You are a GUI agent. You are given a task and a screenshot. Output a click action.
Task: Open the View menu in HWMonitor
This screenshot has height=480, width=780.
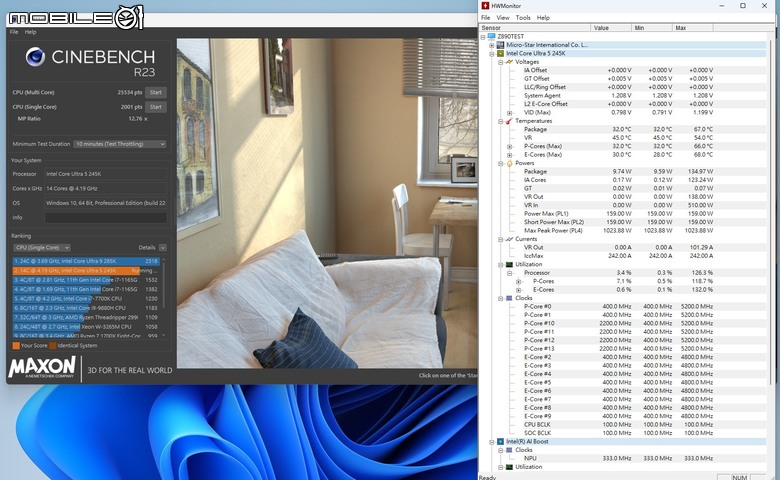tap(503, 17)
